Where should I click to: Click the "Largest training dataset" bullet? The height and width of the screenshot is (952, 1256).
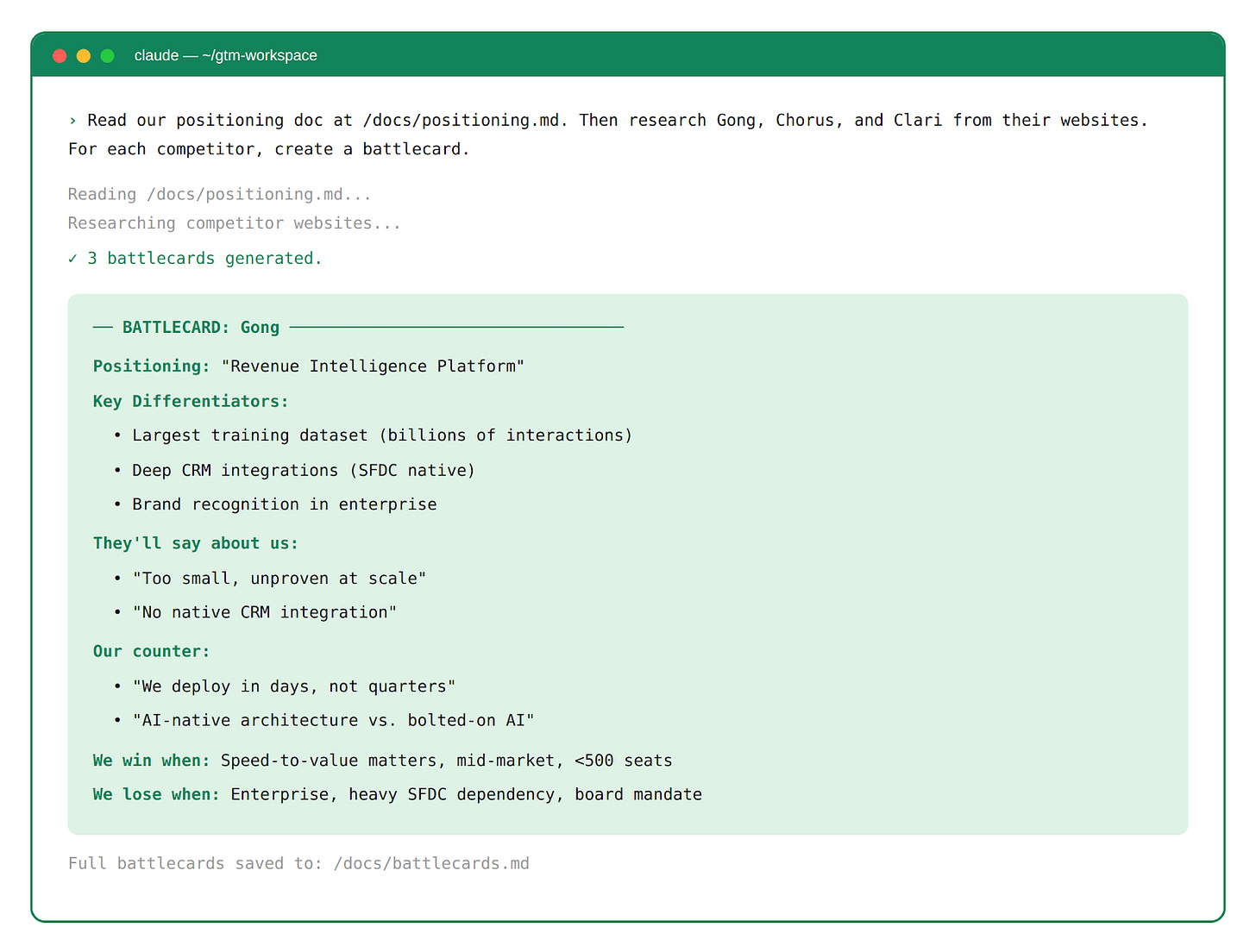point(381,435)
